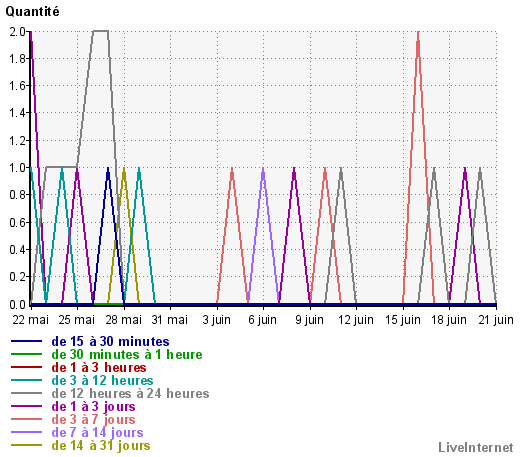Click the LiveInternet watermark text
This screenshot has width=520, height=457.
(476, 447)
